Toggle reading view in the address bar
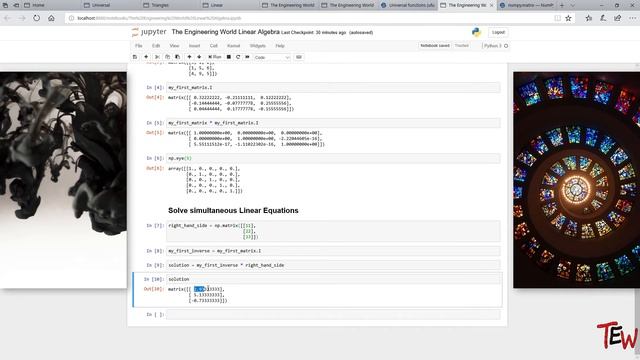 [558, 18]
